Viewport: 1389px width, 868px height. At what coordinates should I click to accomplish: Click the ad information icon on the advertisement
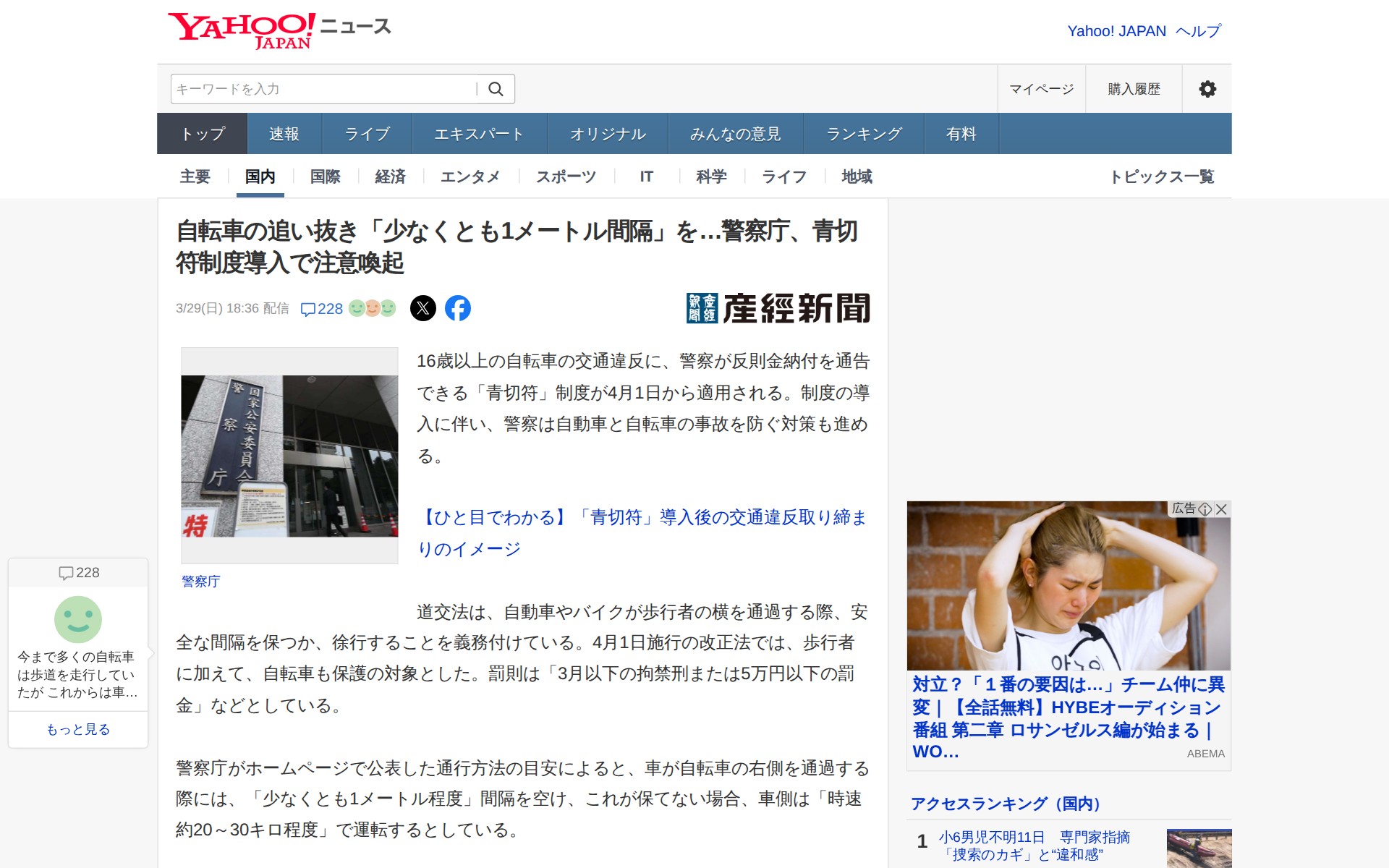(1205, 509)
